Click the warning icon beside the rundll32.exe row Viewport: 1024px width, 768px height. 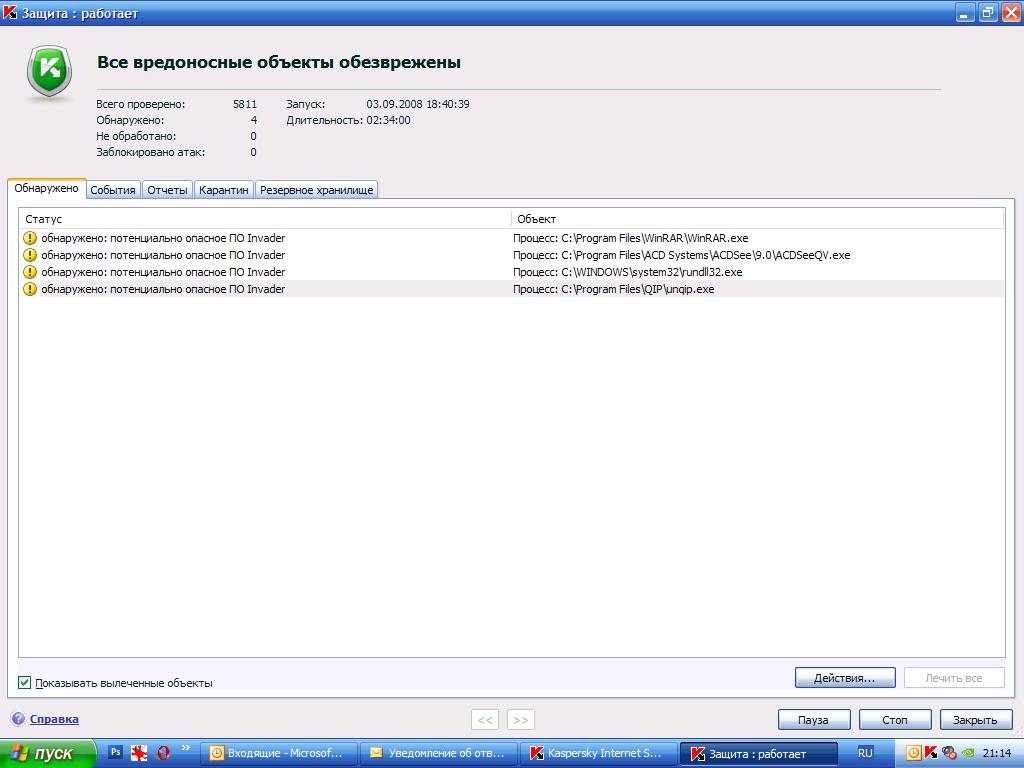pos(29,272)
